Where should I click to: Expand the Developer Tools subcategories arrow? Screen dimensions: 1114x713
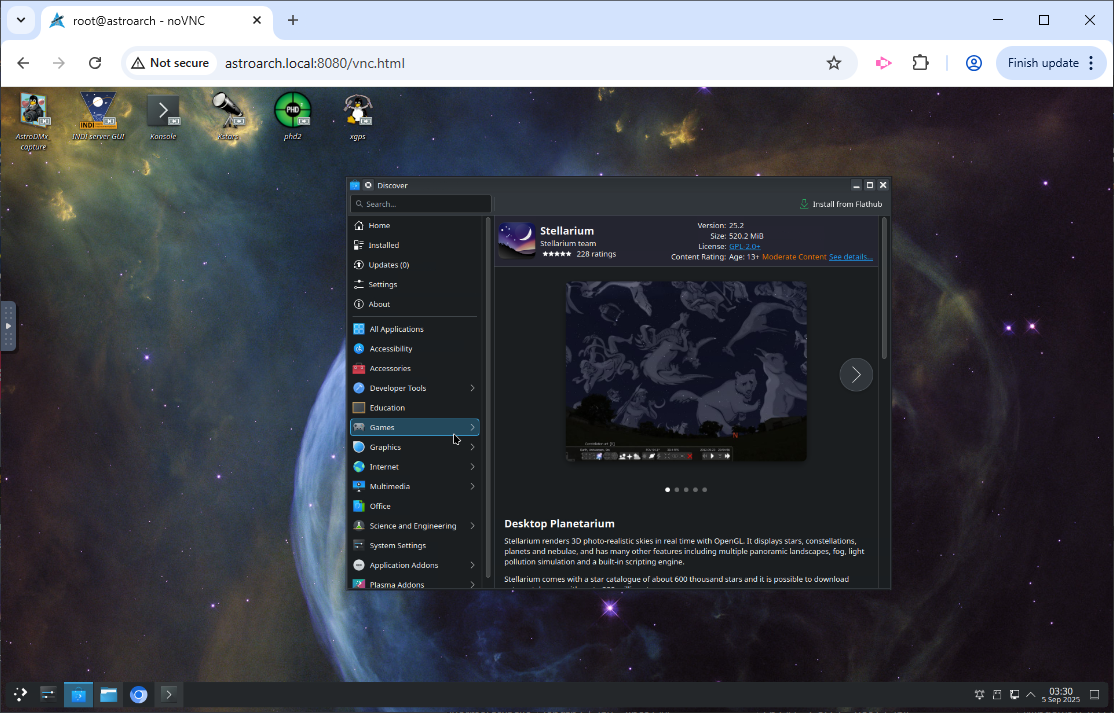472,388
